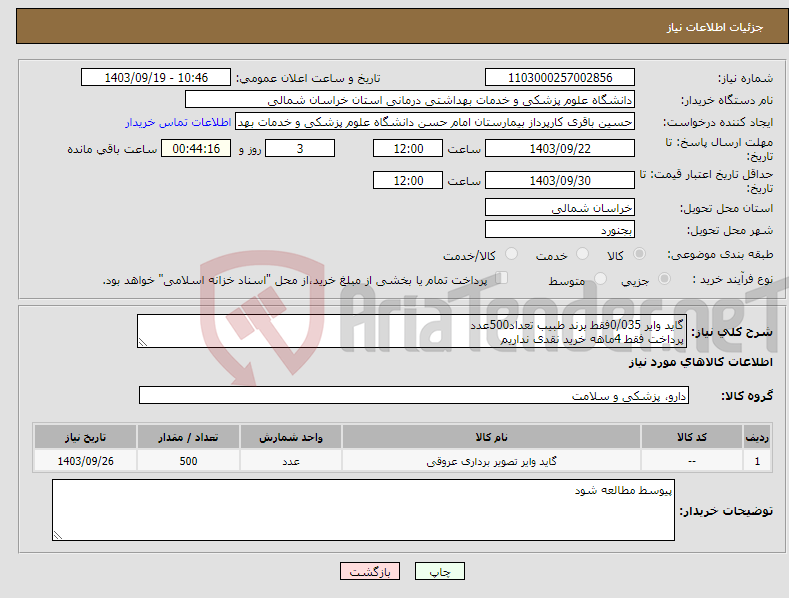The height and width of the screenshot is (598, 789).
Task: Click the کد کالا column header
Action: [692, 437]
